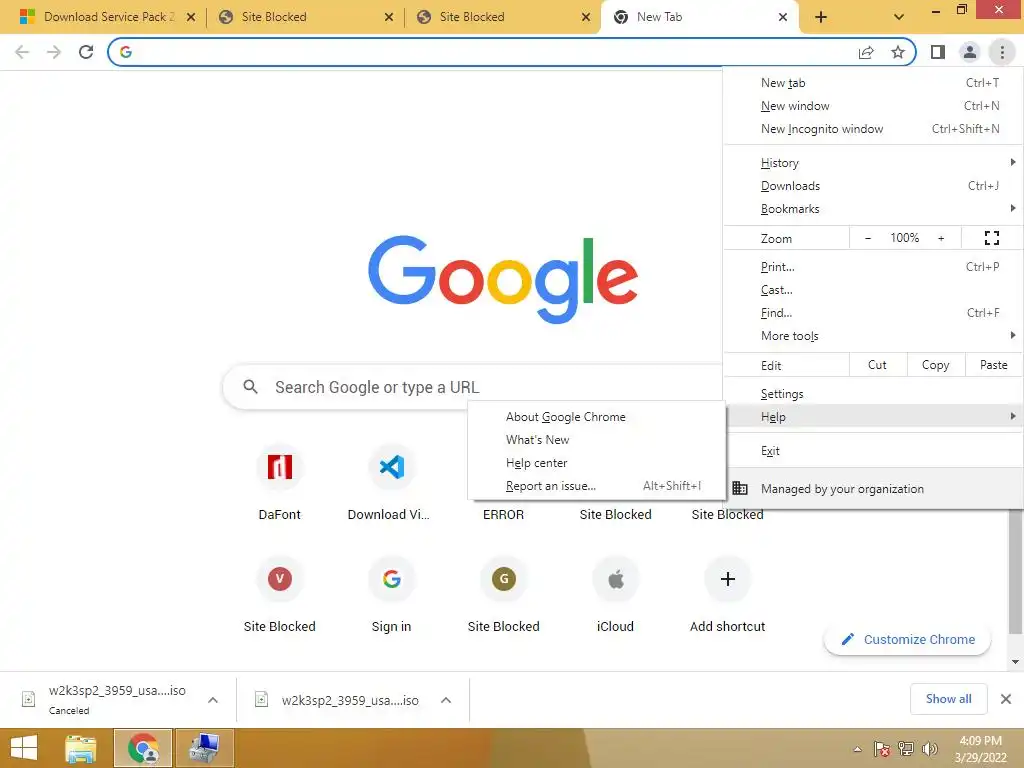The width and height of the screenshot is (1024, 768).
Task: Open the side panel icon
Action: pos(938,52)
